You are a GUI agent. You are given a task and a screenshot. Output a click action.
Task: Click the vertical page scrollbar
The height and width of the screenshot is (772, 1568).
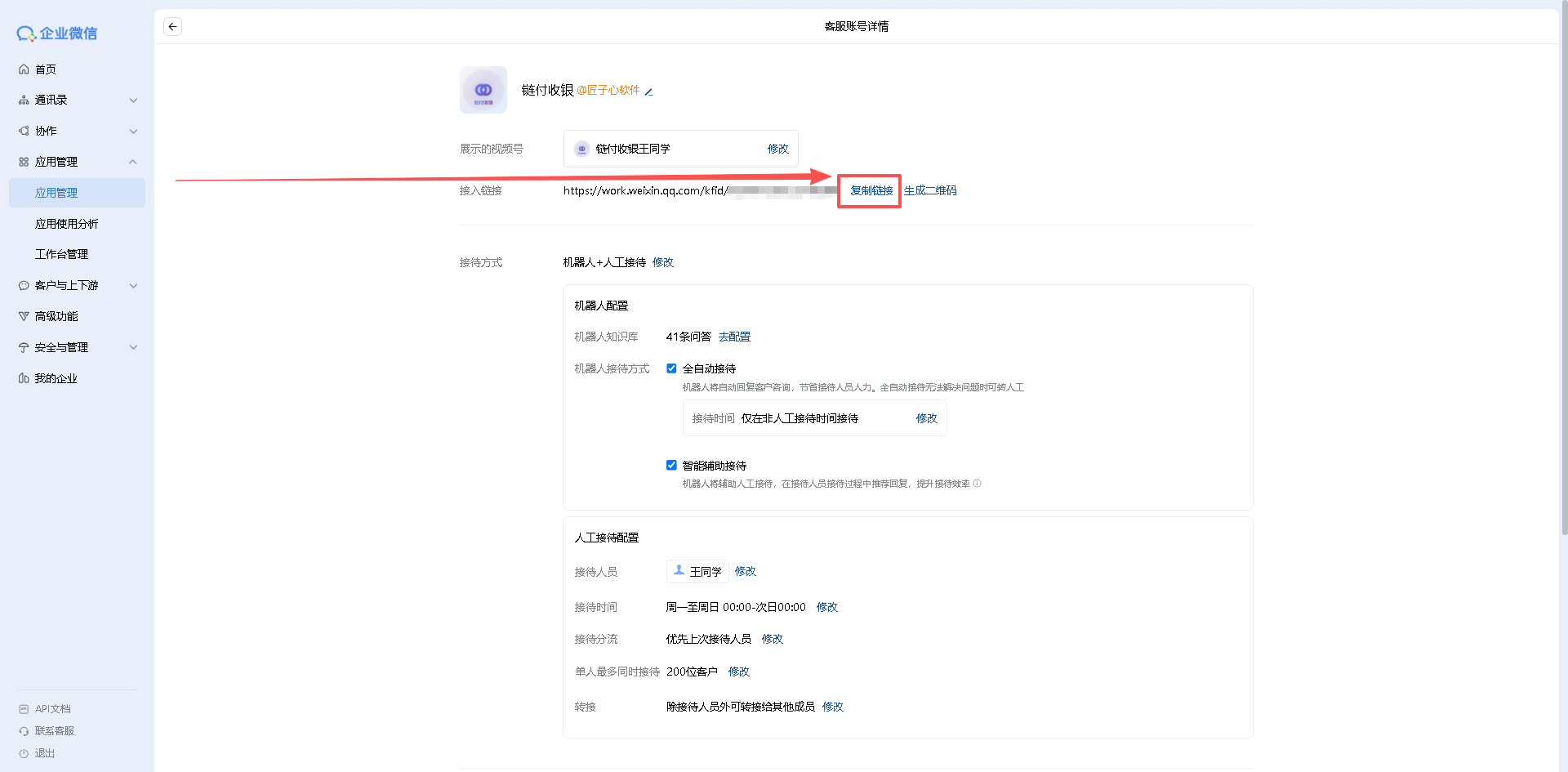[x=1564, y=270]
